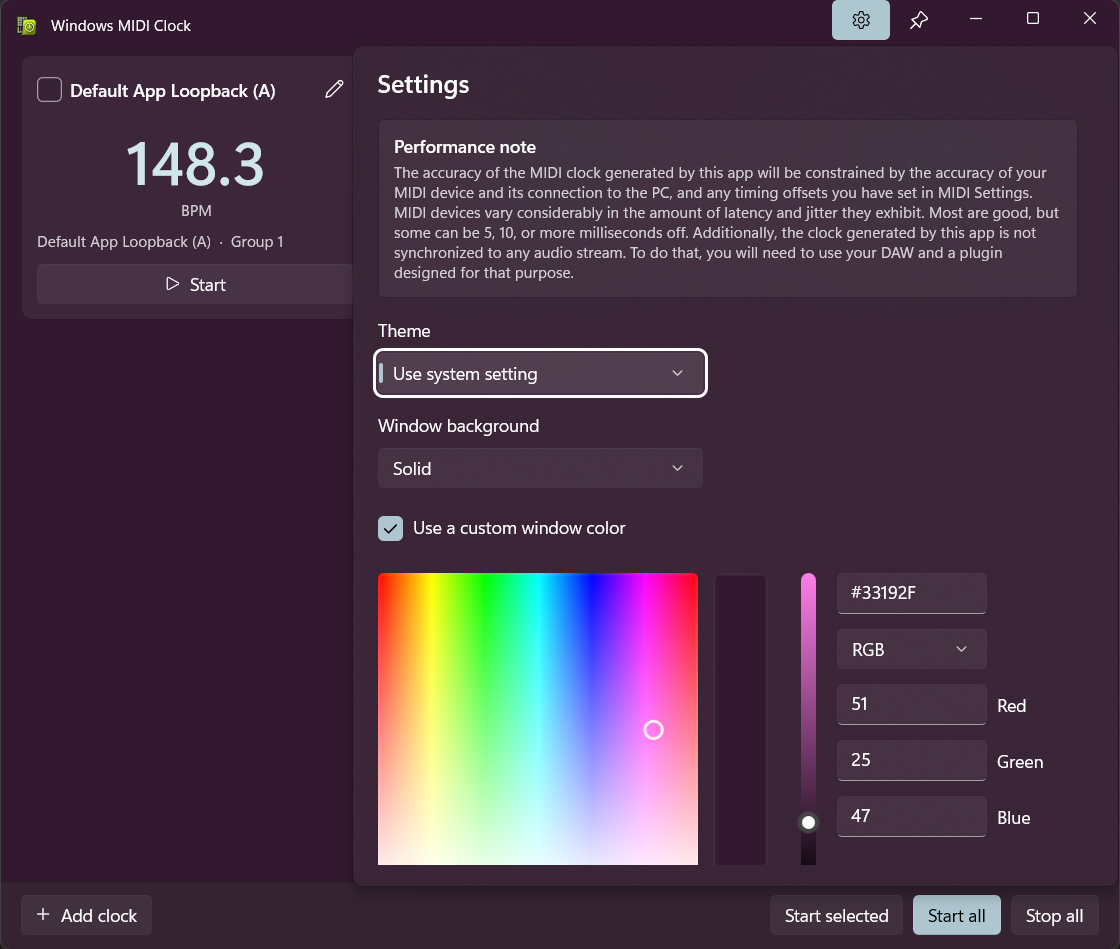Click the Performance note heading
The height and width of the screenshot is (949, 1120).
465,147
